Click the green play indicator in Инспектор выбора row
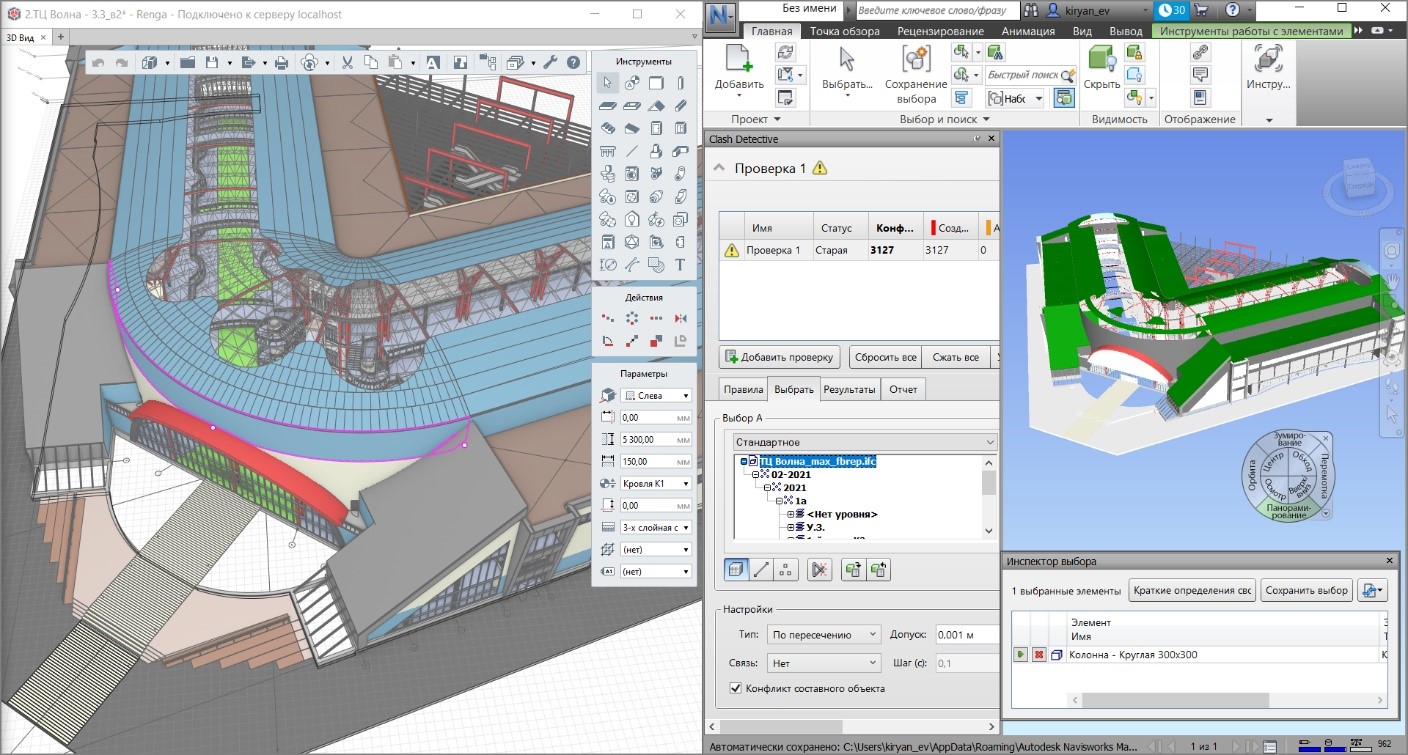The image size is (1408, 755). click(x=1020, y=654)
